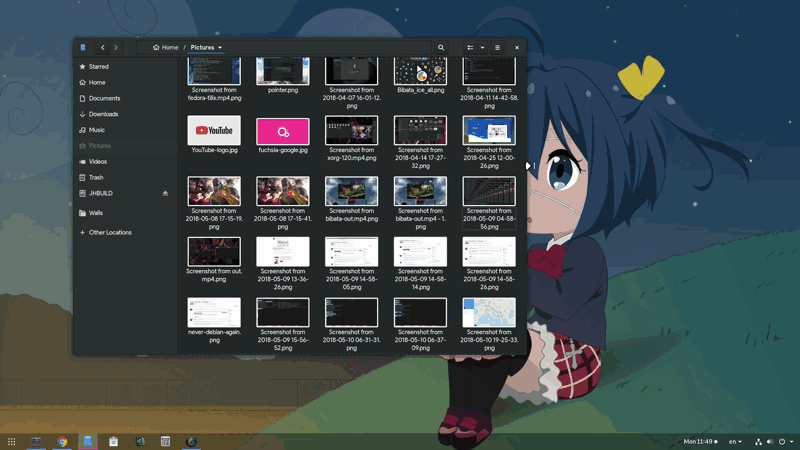Show applications grid in the taskbar
The width and height of the screenshot is (800, 450).
tap(12, 441)
